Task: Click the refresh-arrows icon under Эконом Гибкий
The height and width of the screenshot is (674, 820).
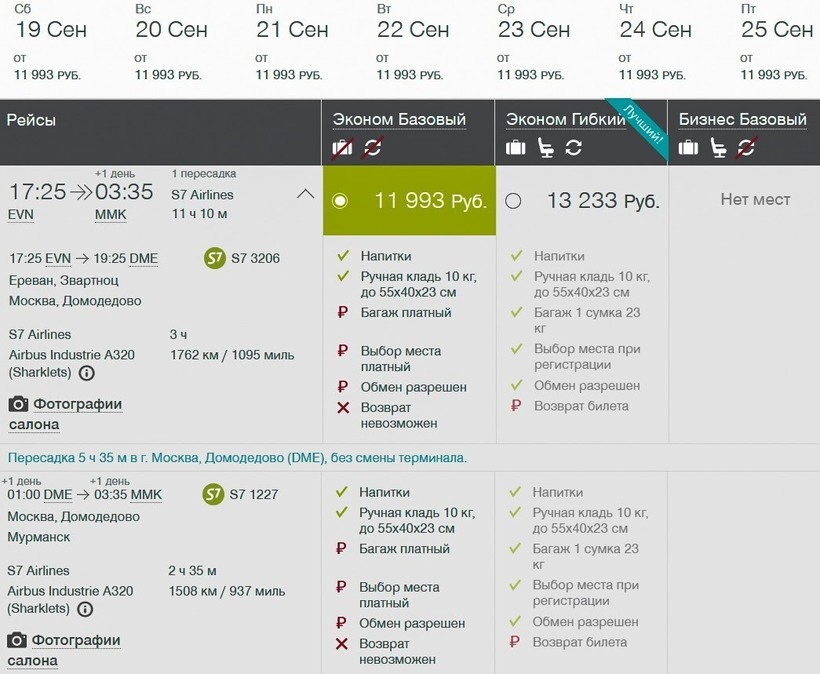Action: [x=573, y=148]
